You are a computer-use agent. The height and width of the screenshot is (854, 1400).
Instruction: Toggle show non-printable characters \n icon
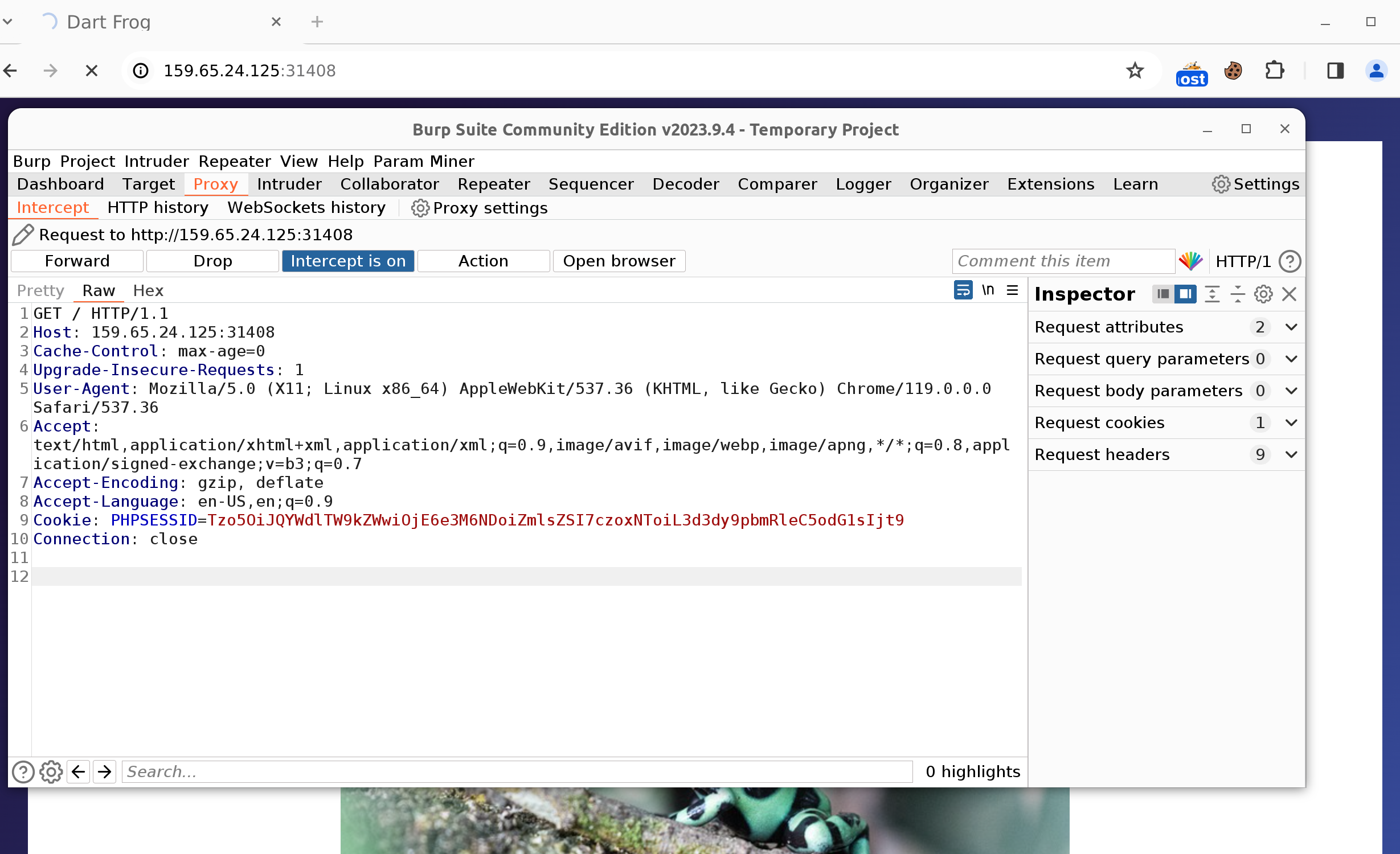[x=988, y=290]
